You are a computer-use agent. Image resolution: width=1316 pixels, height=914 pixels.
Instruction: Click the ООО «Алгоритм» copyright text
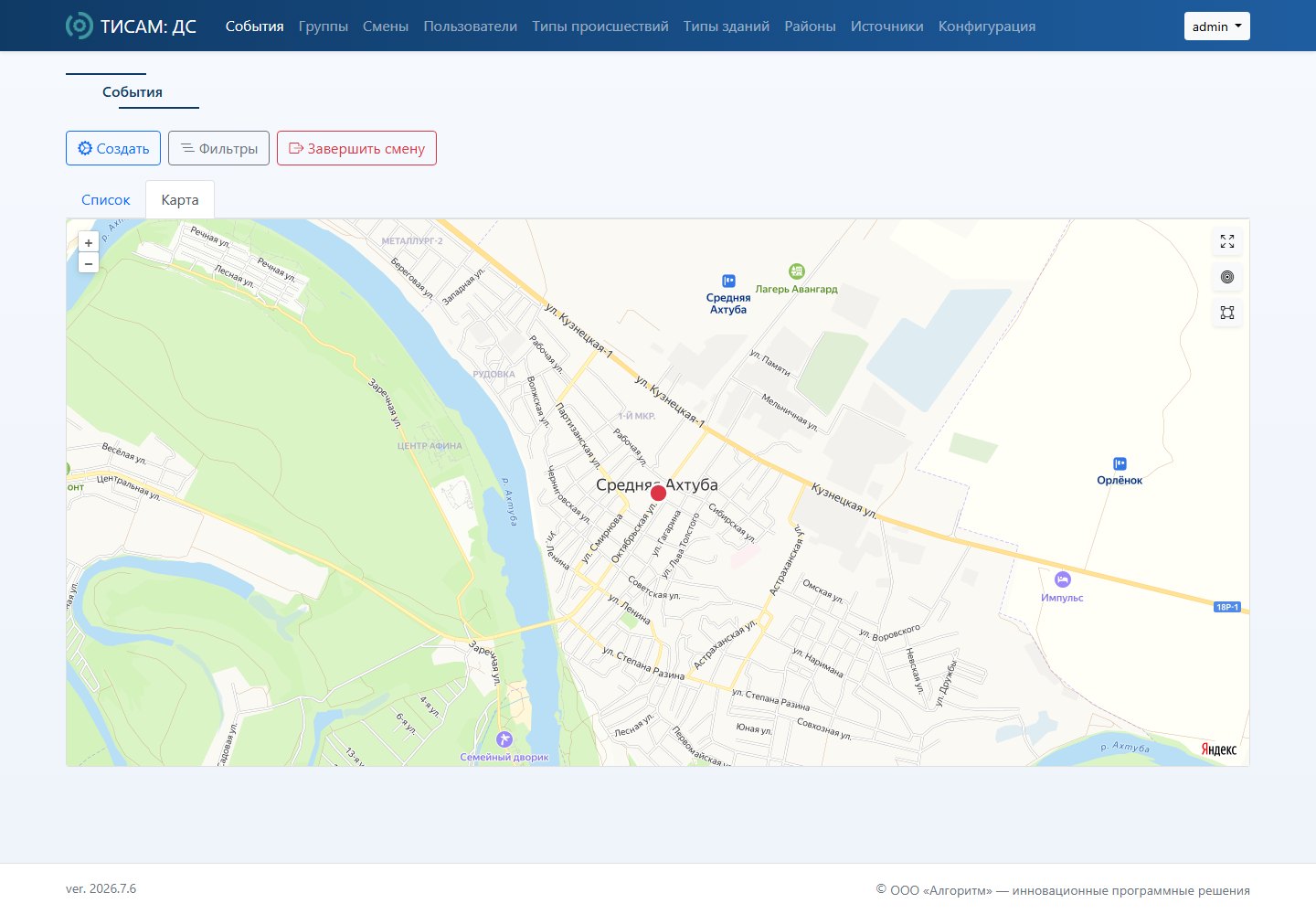[x=1063, y=890]
